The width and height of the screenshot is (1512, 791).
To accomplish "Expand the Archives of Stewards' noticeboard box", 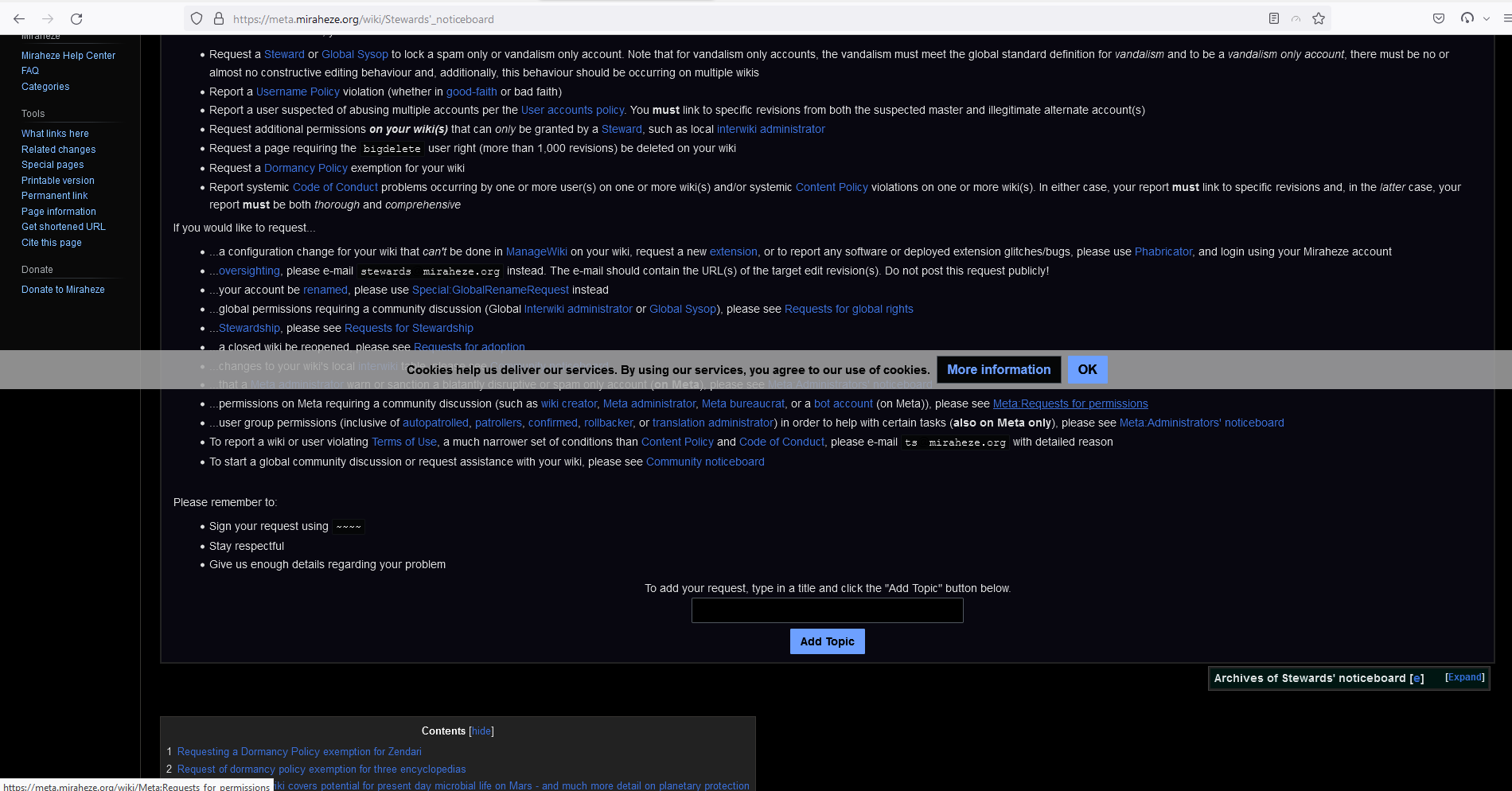I will click(x=1464, y=676).
